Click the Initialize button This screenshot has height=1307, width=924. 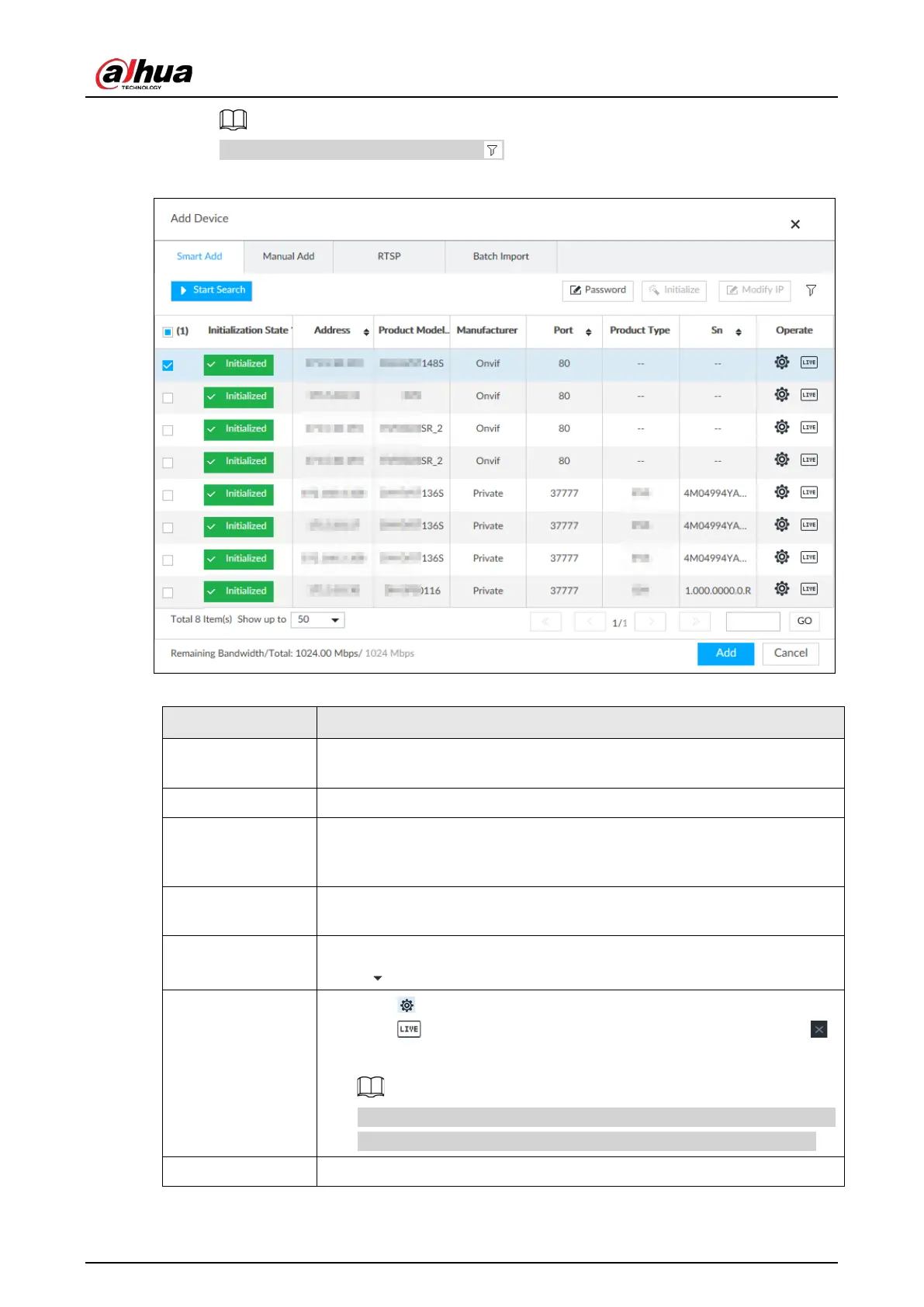pos(674,290)
